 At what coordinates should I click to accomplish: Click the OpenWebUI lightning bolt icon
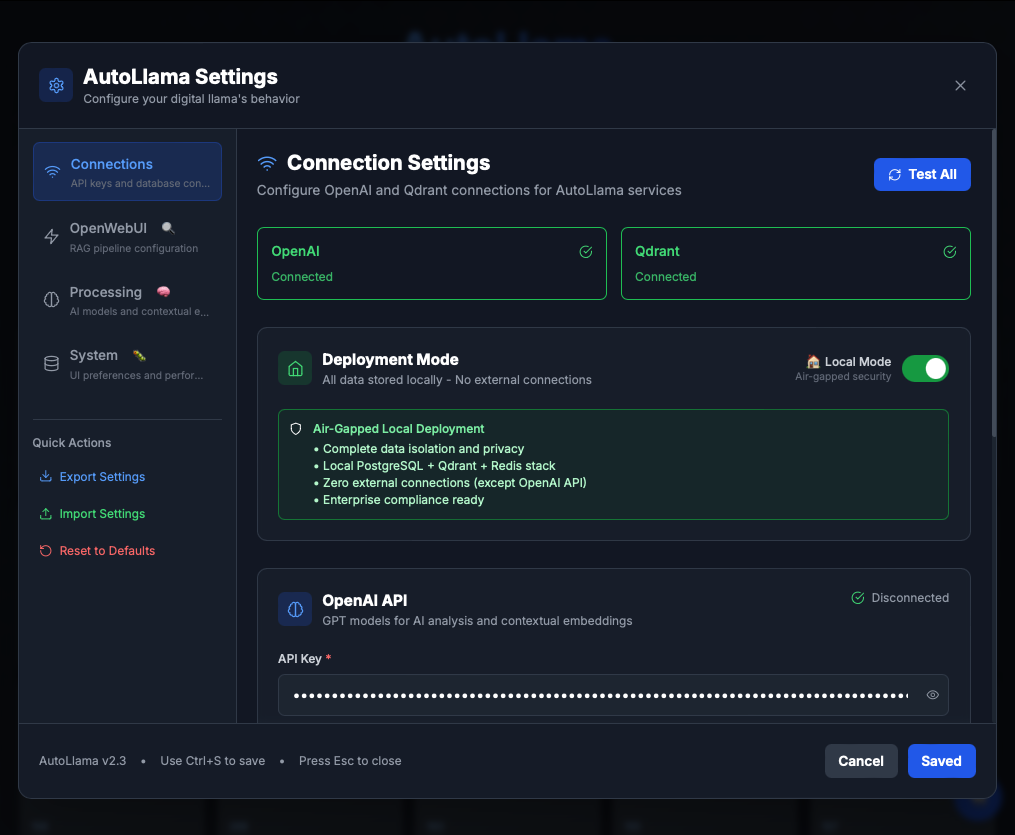51,236
